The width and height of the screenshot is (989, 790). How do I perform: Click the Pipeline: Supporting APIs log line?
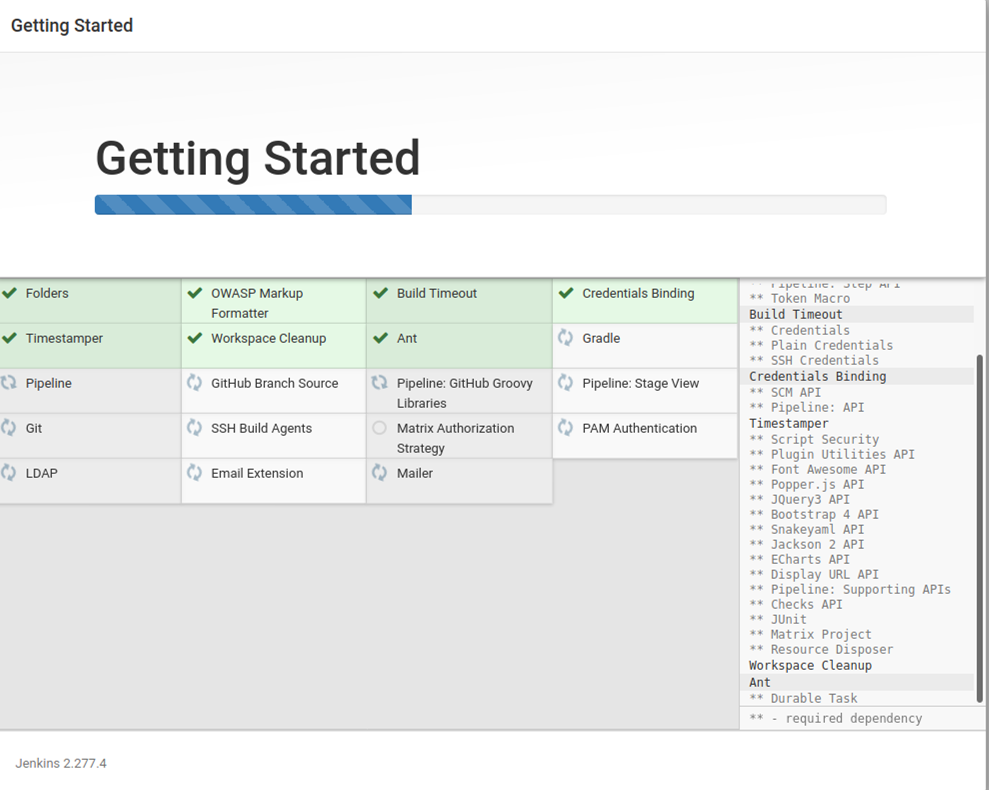click(850, 589)
